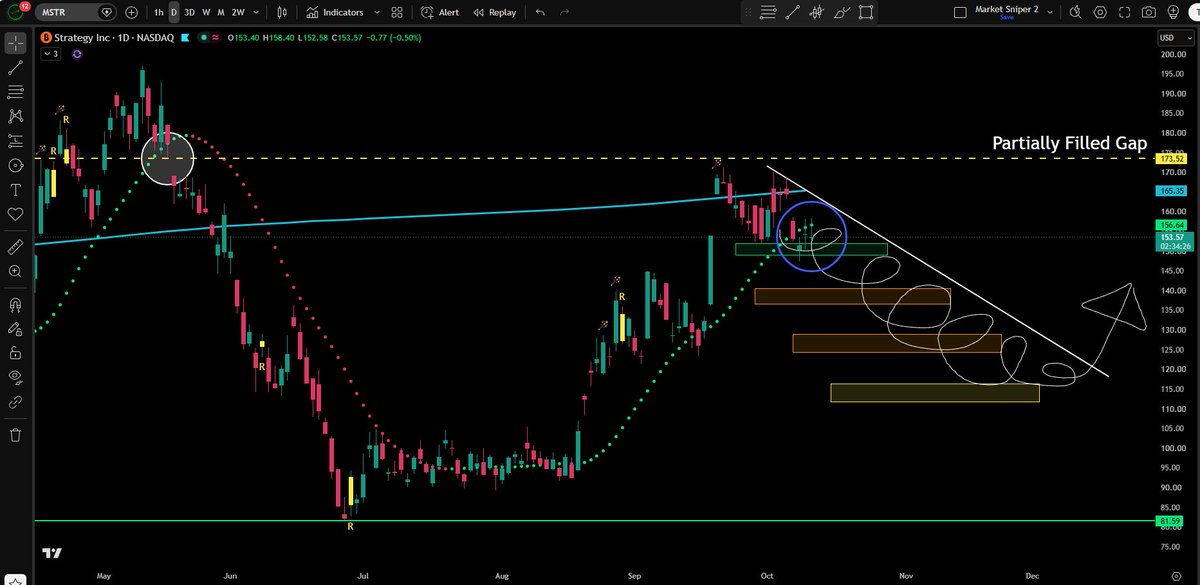The height and width of the screenshot is (585, 1200).
Task: Open the forecasting and measurement tools
Action: pos(16,141)
